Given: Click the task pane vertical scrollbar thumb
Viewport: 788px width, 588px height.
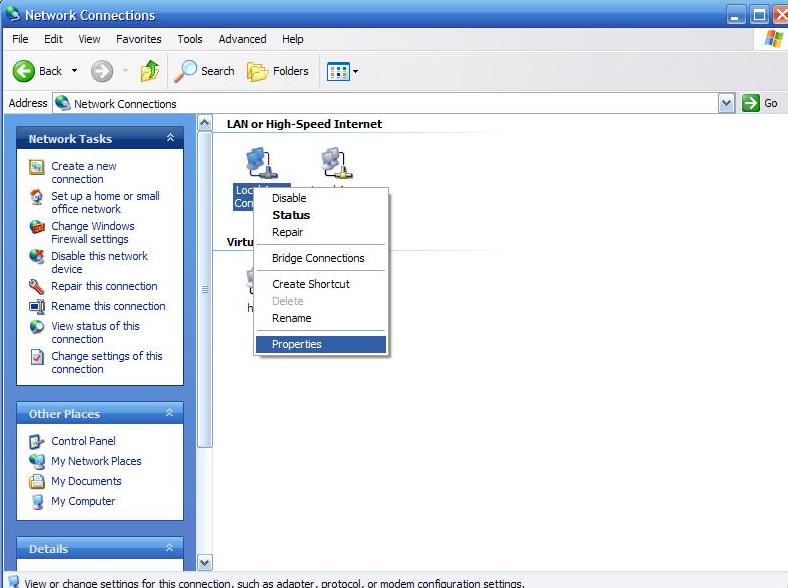Looking at the screenshot, I should point(205,289).
